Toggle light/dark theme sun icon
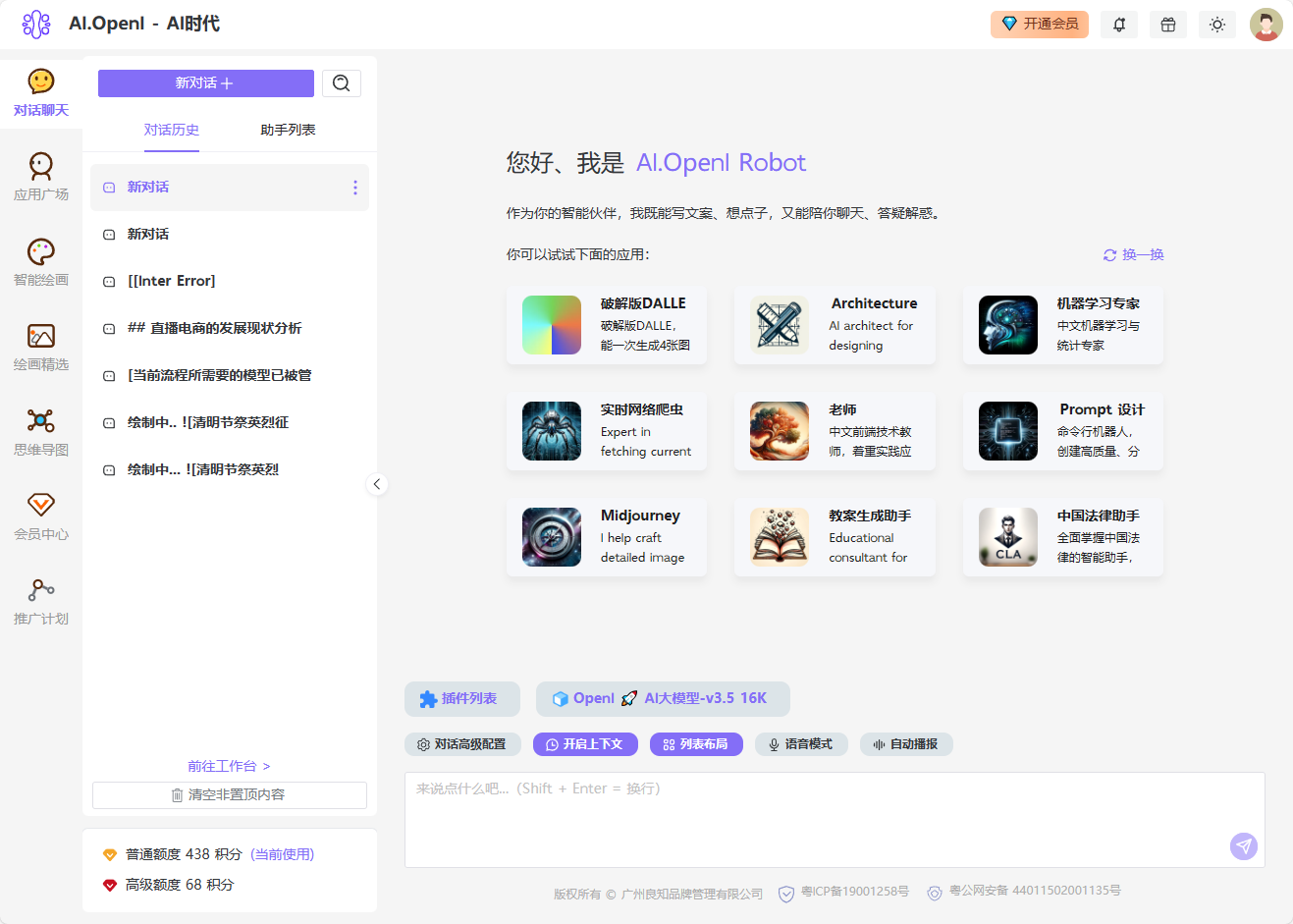 [1217, 25]
